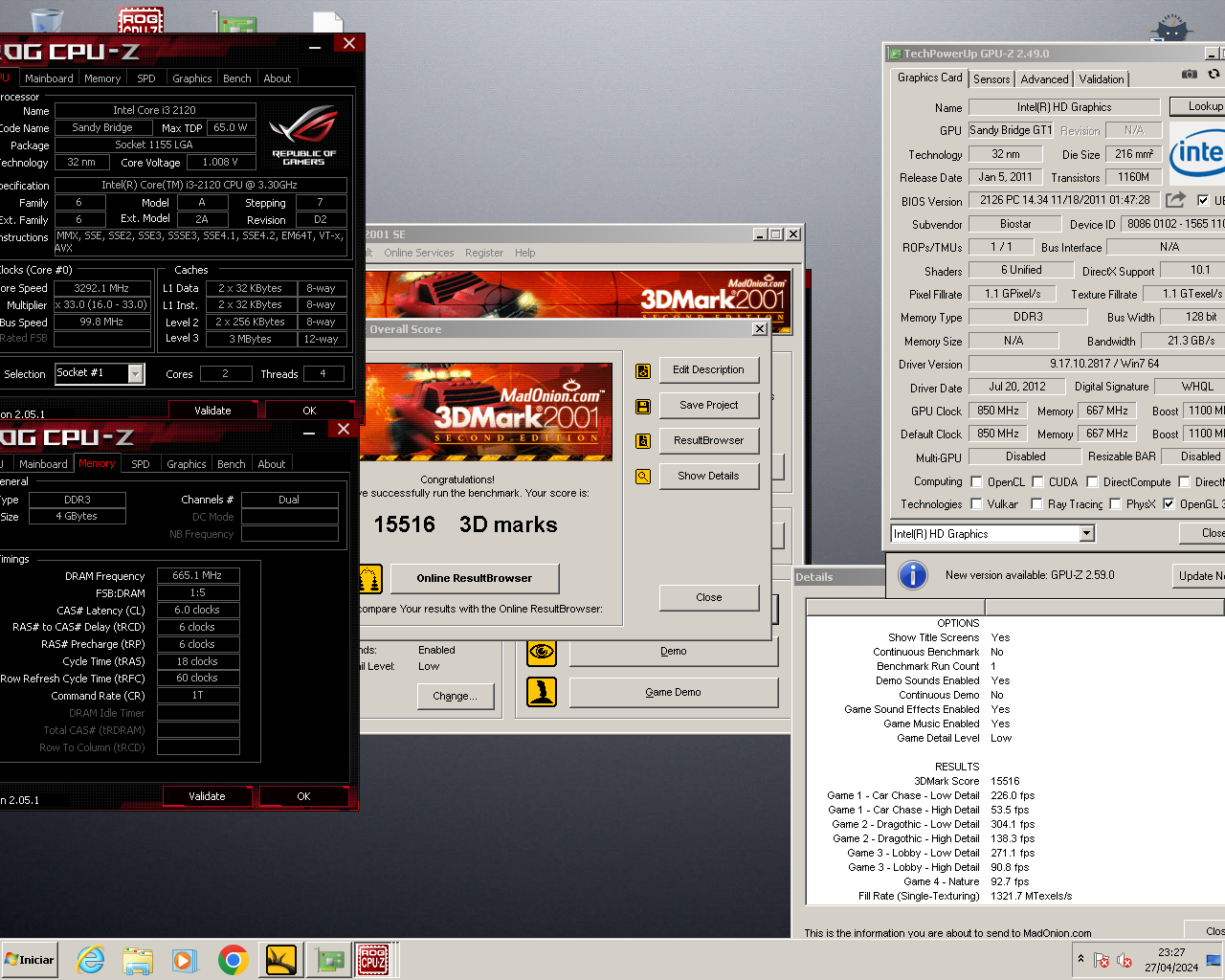1225x980 pixels.
Task: Click the Intel Core i3 2120 name field
Action: coord(155,110)
